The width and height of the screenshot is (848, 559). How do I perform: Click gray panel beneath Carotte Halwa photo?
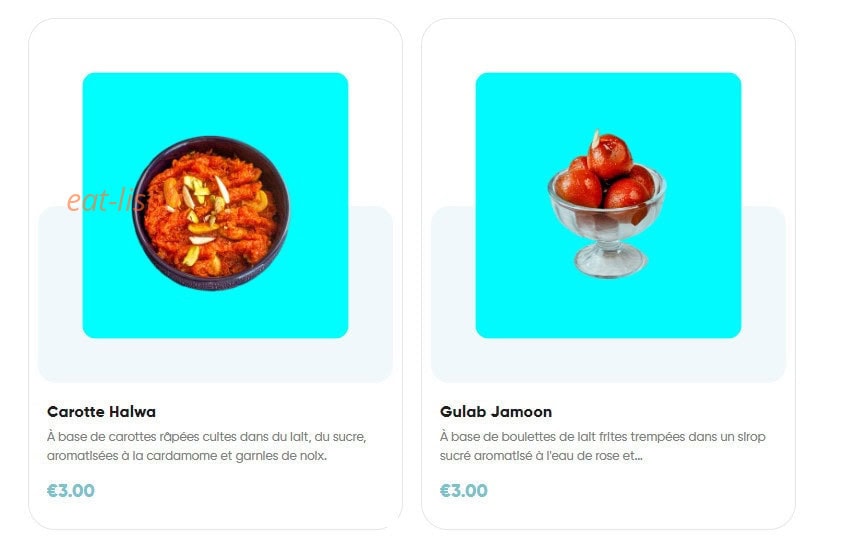215,361
